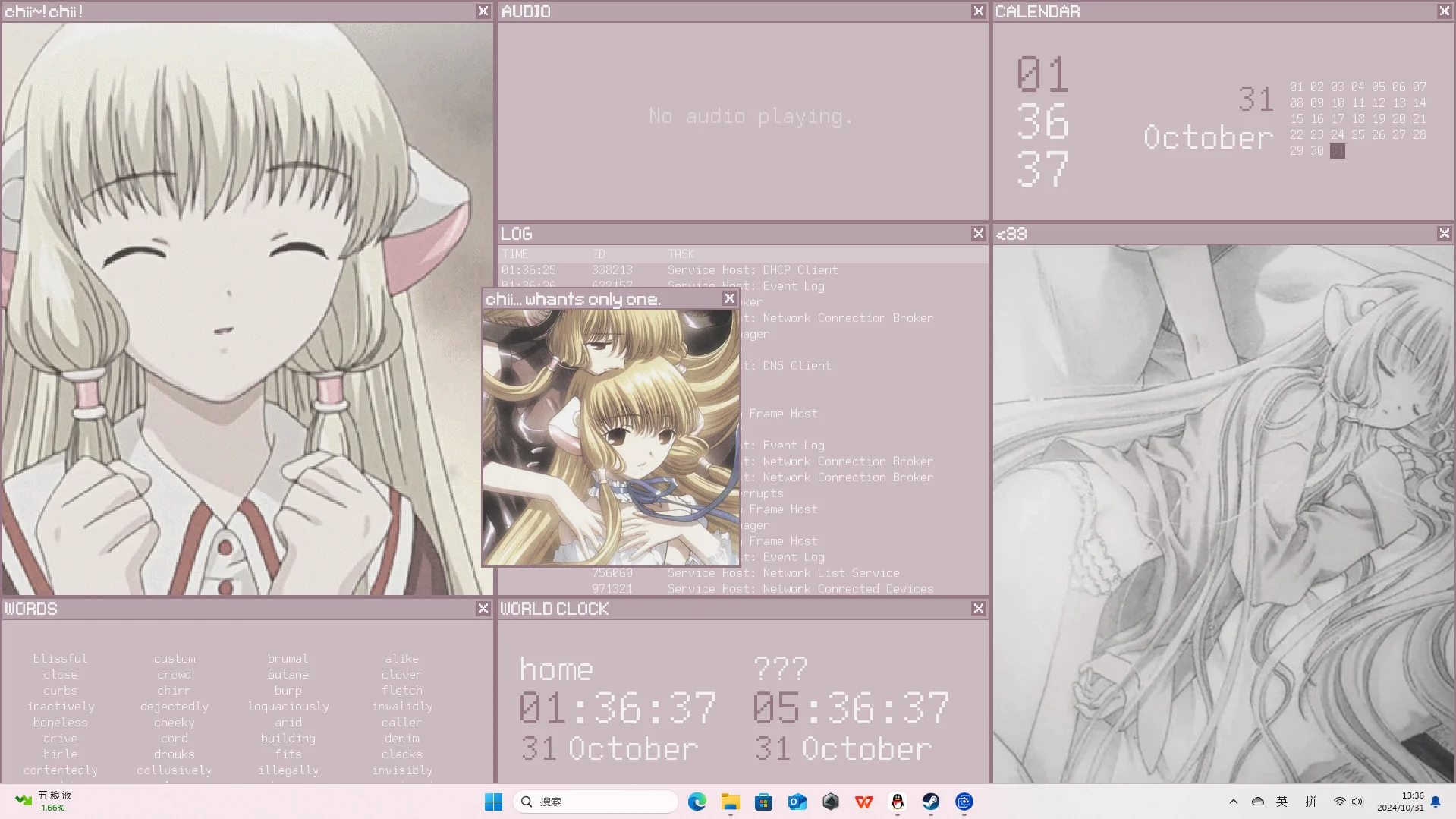
Task: Click 'No audio playing.' text
Action: (x=750, y=116)
